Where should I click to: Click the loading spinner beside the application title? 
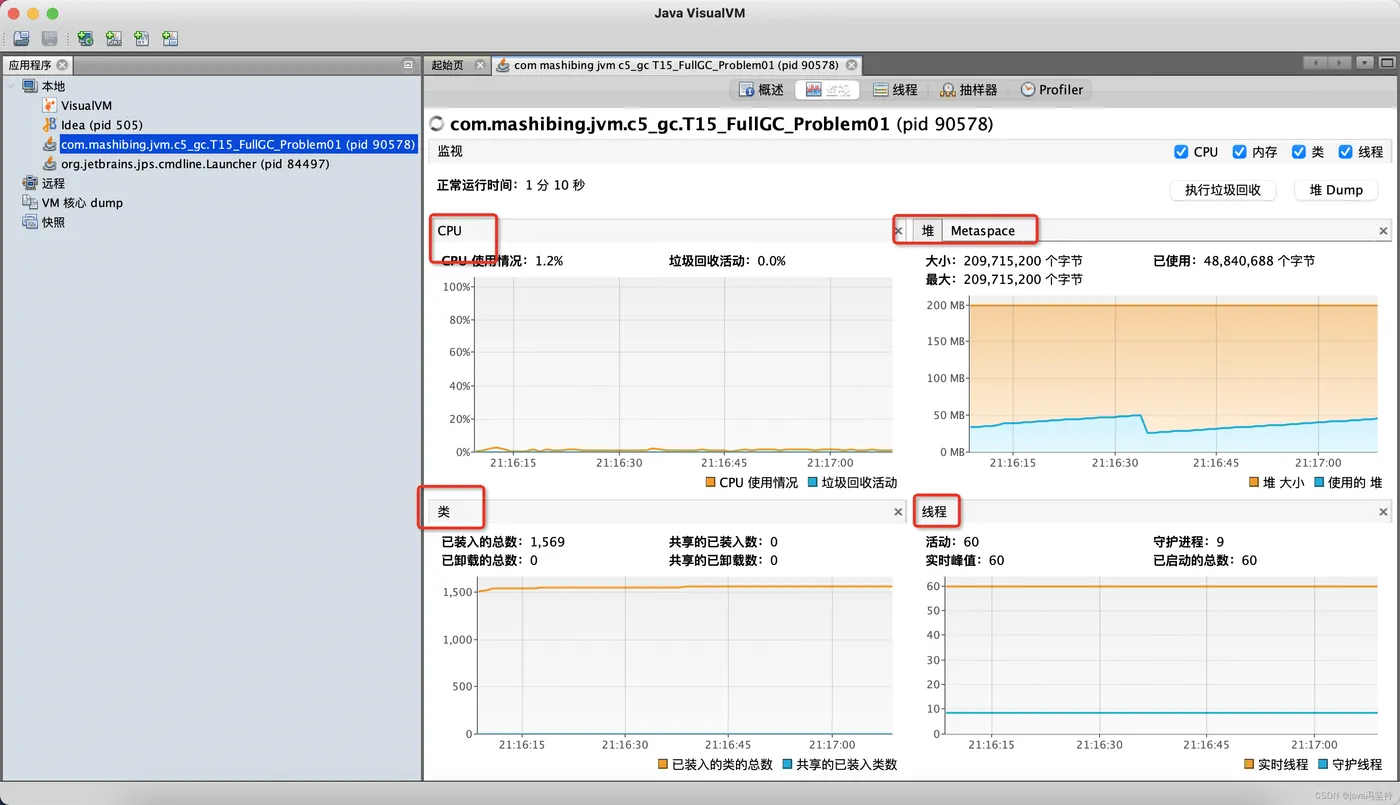(436, 124)
